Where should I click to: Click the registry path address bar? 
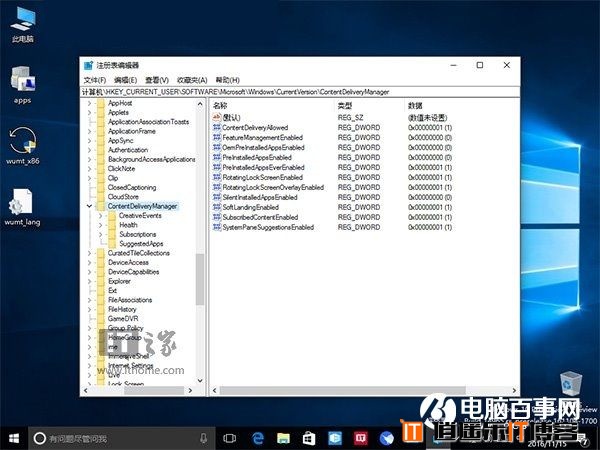click(x=300, y=92)
